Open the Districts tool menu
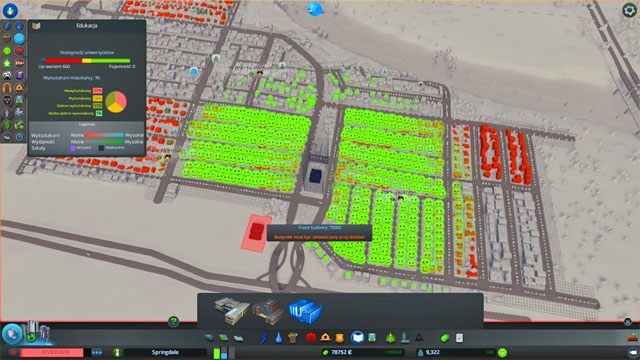 click(238, 338)
